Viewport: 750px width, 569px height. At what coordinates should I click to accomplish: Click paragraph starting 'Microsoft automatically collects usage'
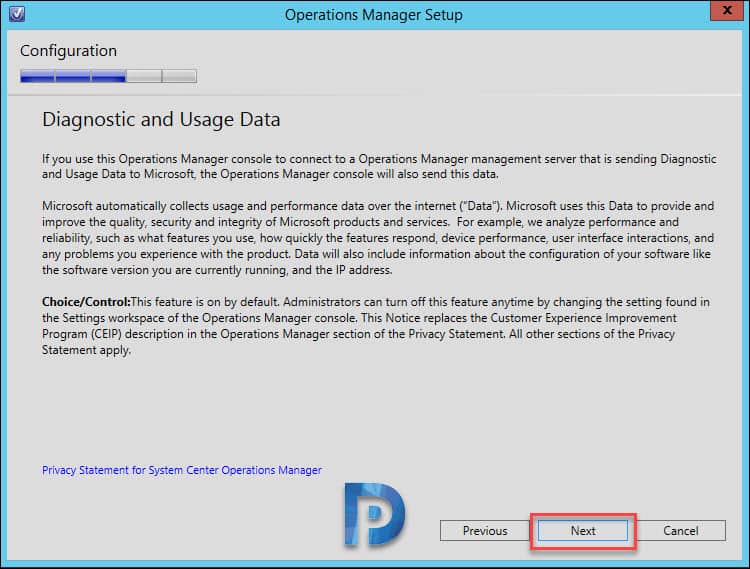378,238
